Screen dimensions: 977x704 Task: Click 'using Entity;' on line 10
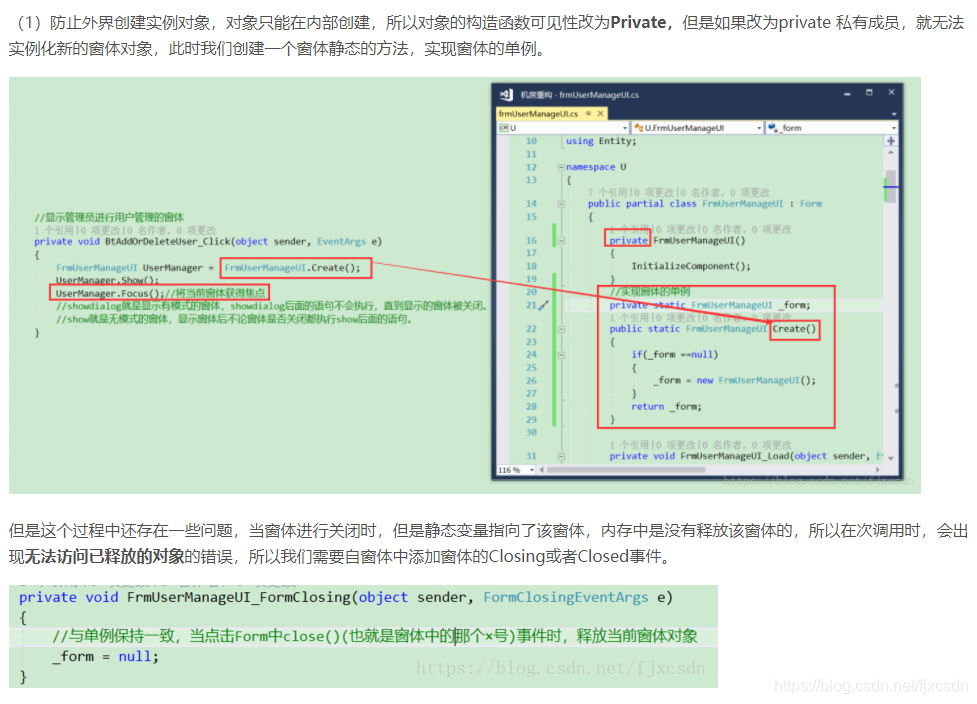(x=601, y=141)
